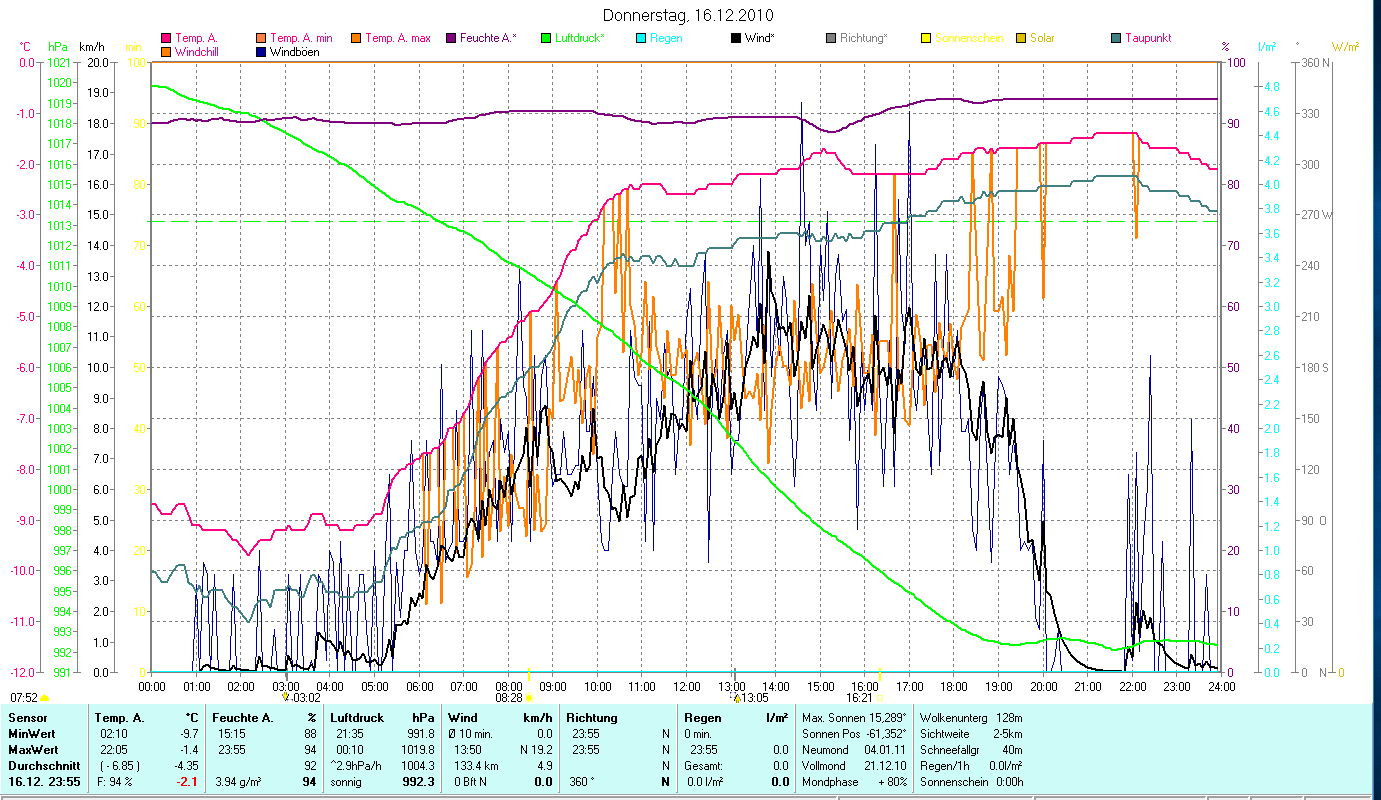Click the orange Windchill legend square

point(166,52)
